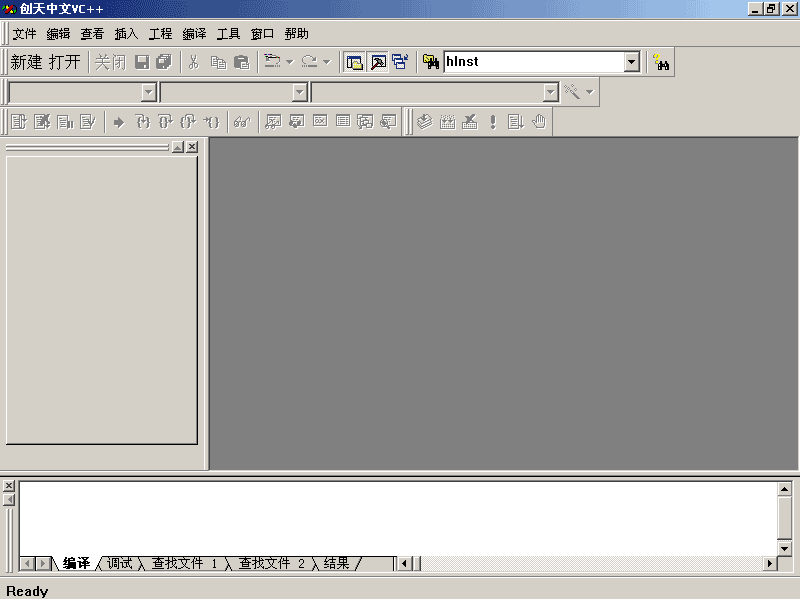The image size is (800, 600).
Task: Click the Break Execution icon
Action: pyautogui.click(x=65, y=122)
